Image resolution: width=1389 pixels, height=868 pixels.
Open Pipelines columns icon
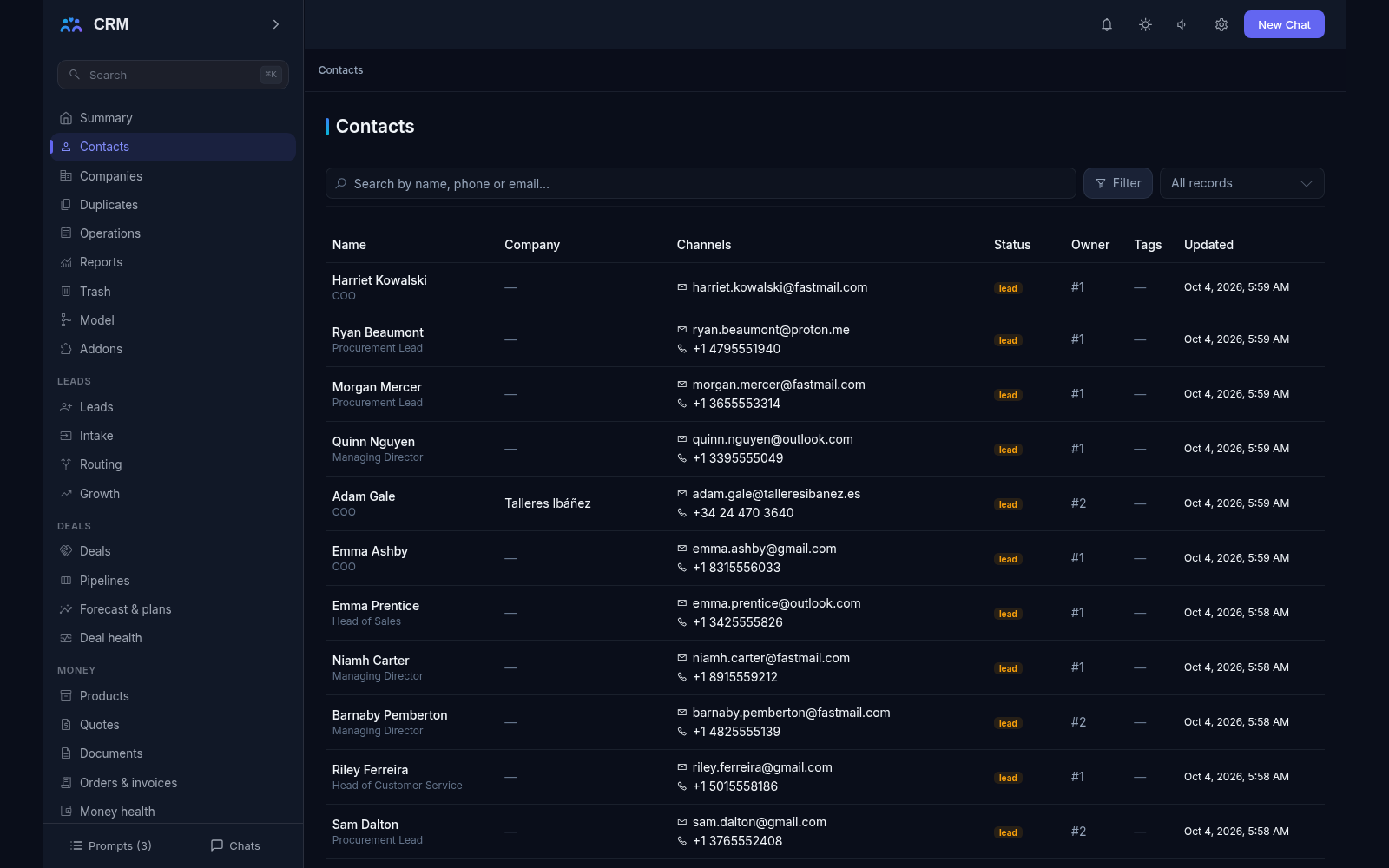[66, 581]
